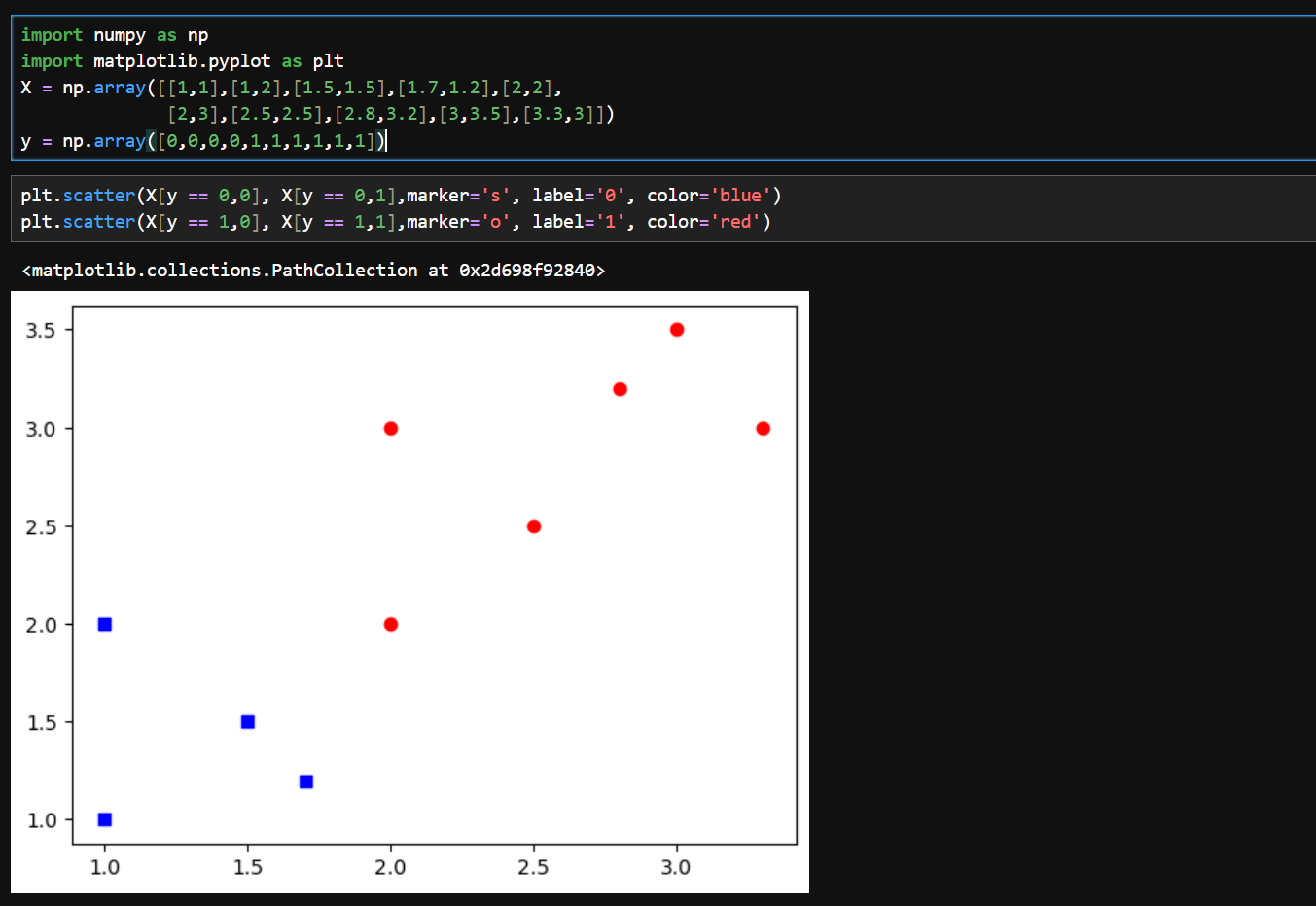Click y-axis tick label 1.0
Viewport: 1316px width, 906px height.
[x=41, y=820]
